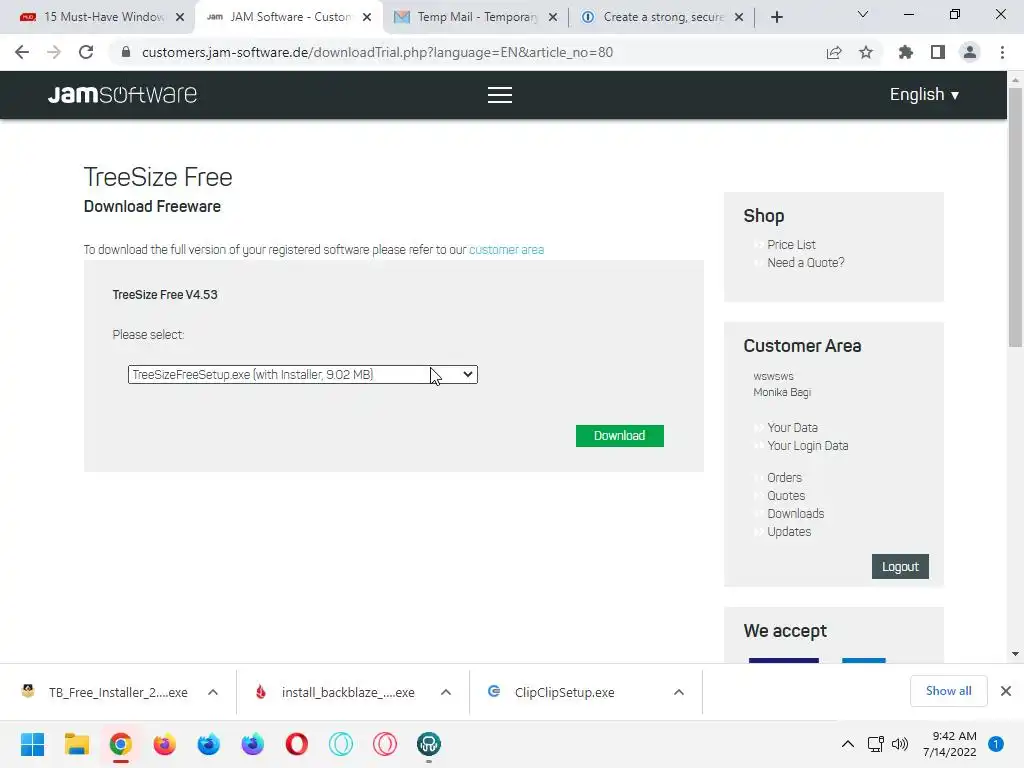Show all downloads
1024x768 pixels.
coord(948,691)
